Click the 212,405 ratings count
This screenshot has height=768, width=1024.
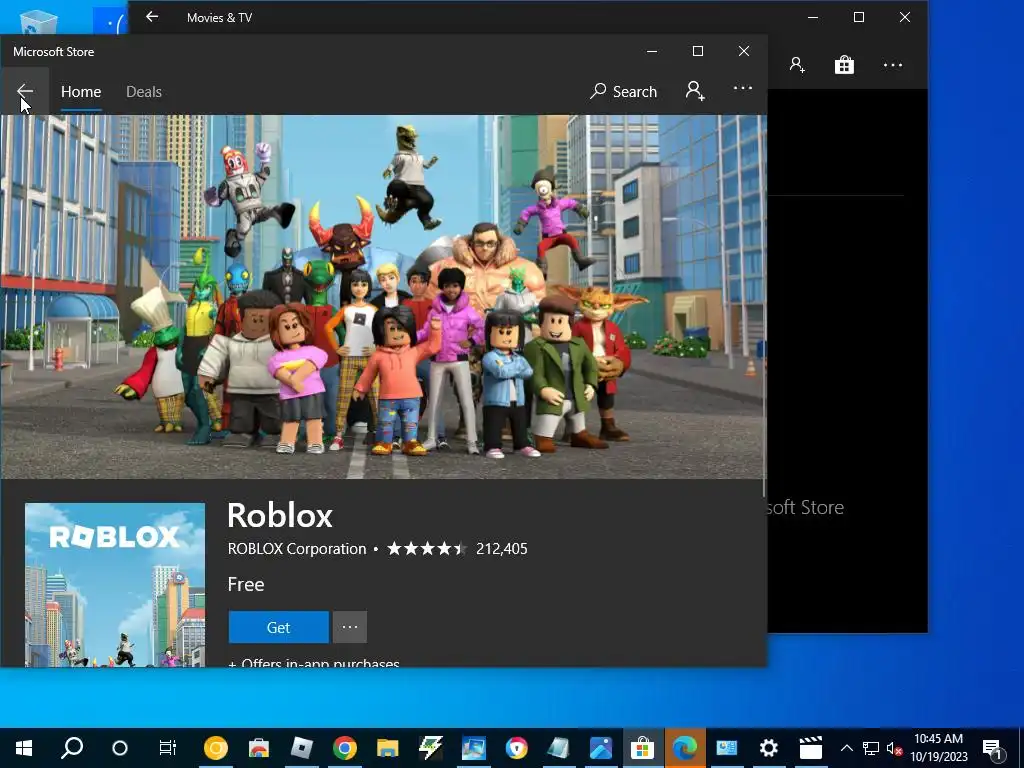pos(502,549)
